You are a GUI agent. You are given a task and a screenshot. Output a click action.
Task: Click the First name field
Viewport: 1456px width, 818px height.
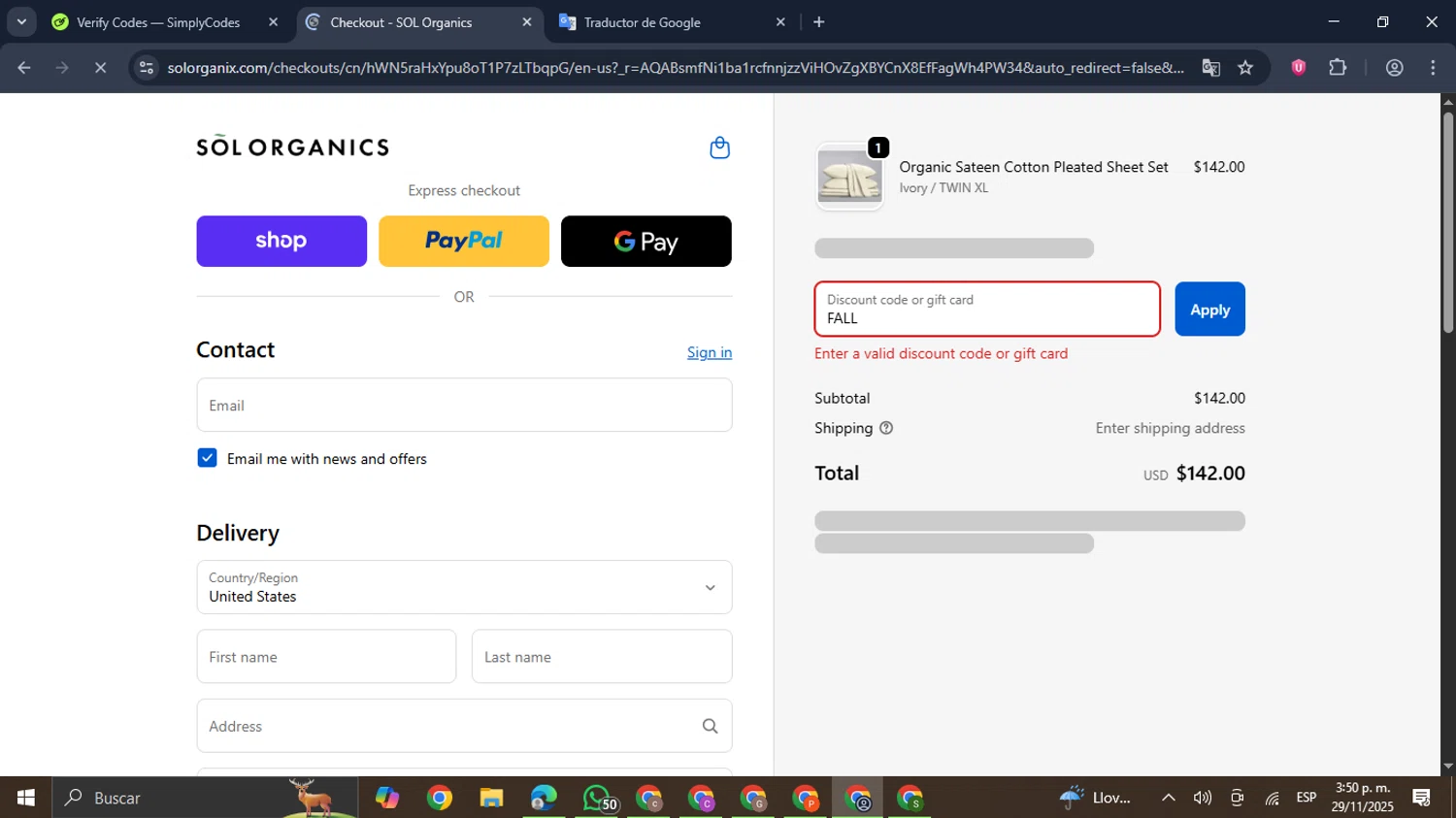326,656
